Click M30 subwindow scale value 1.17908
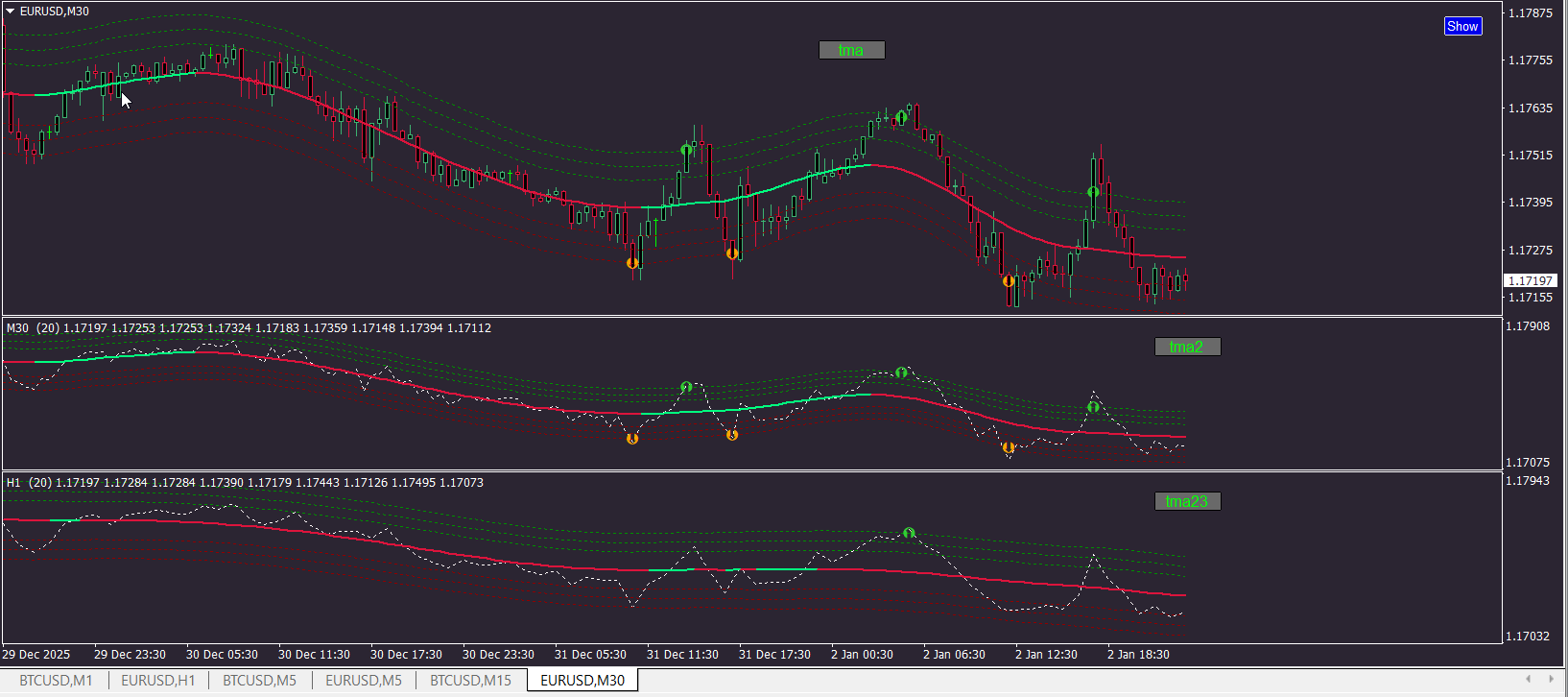1568x697 pixels. pos(1529,326)
